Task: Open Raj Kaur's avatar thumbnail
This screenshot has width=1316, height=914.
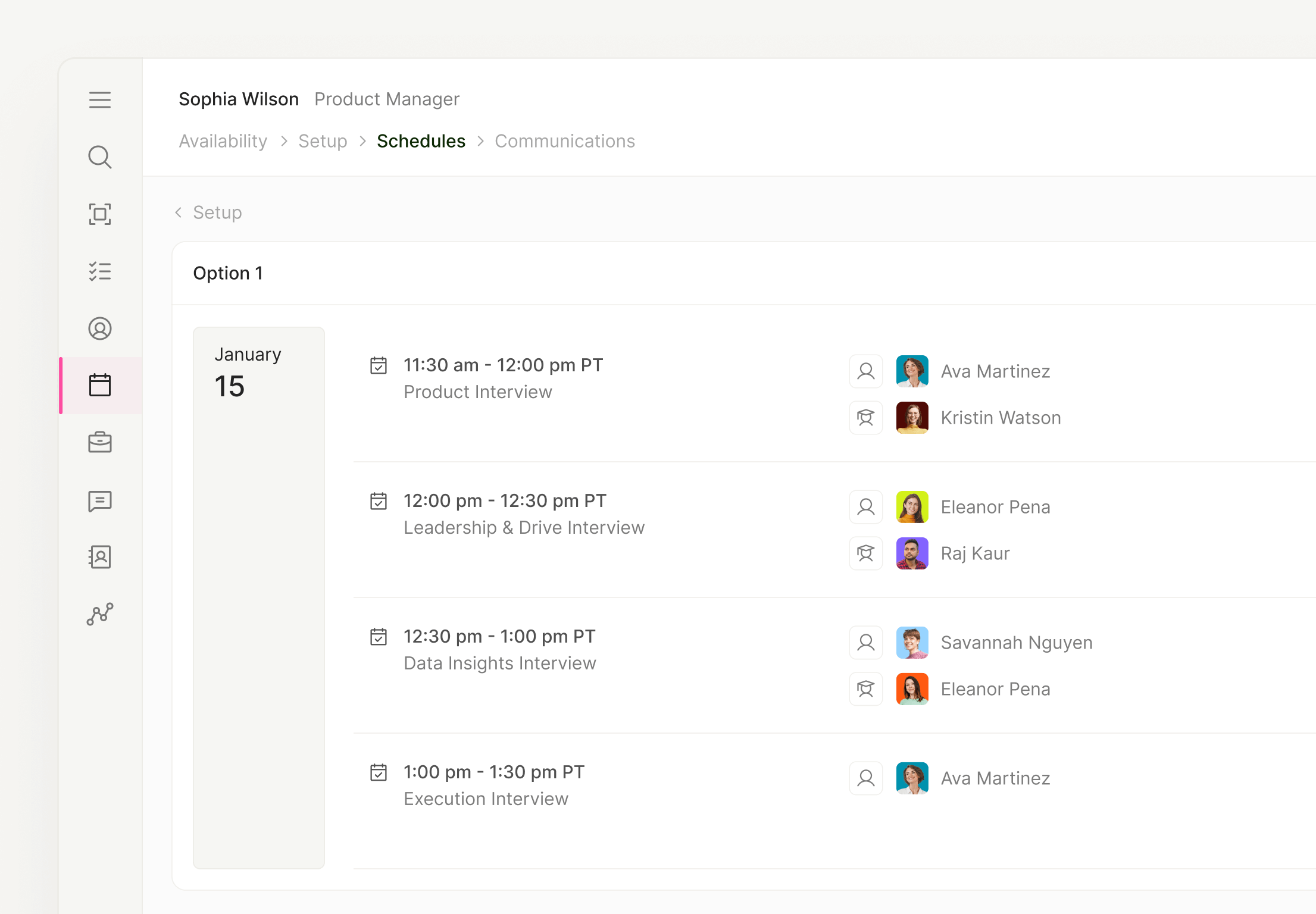Action: click(x=912, y=553)
